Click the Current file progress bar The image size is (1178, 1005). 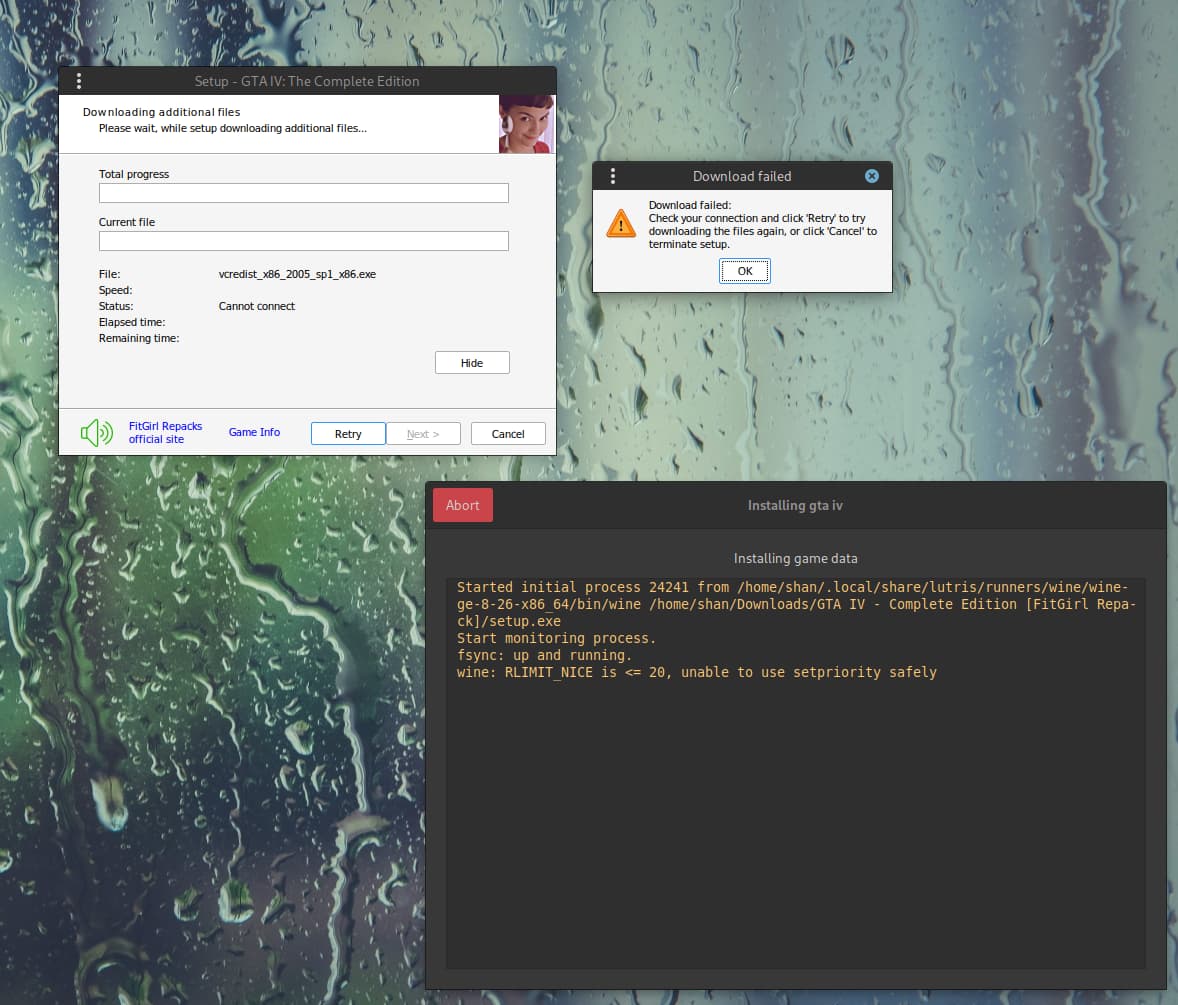(x=304, y=241)
